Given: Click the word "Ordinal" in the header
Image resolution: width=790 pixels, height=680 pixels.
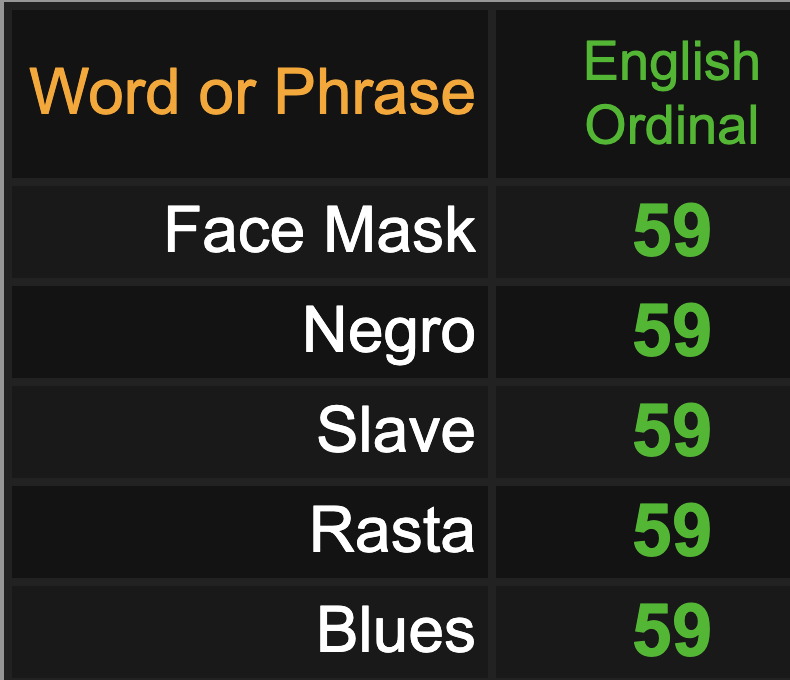Looking at the screenshot, I should click(672, 123).
